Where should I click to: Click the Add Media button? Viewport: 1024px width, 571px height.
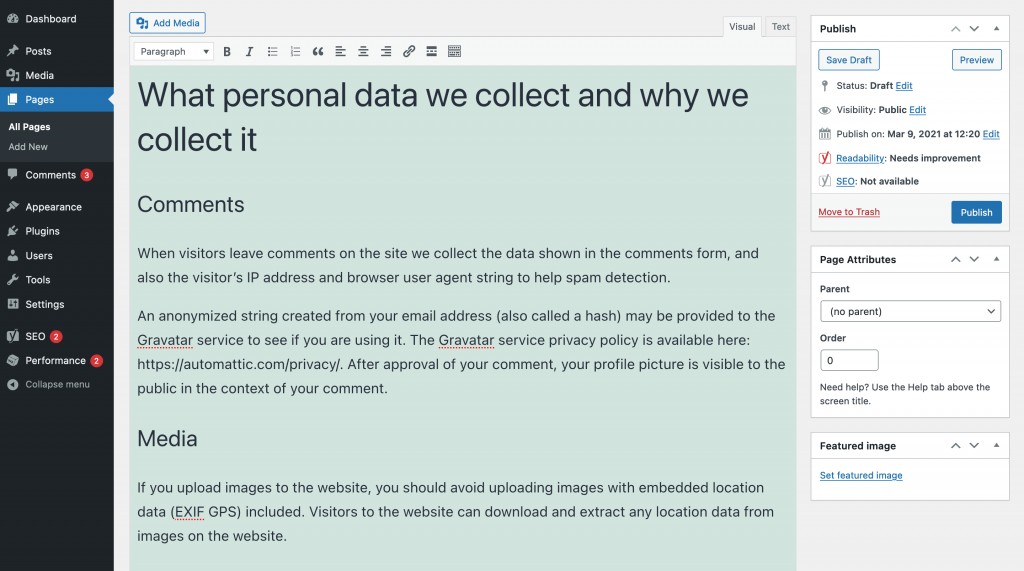pyautogui.click(x=168, y=23)
